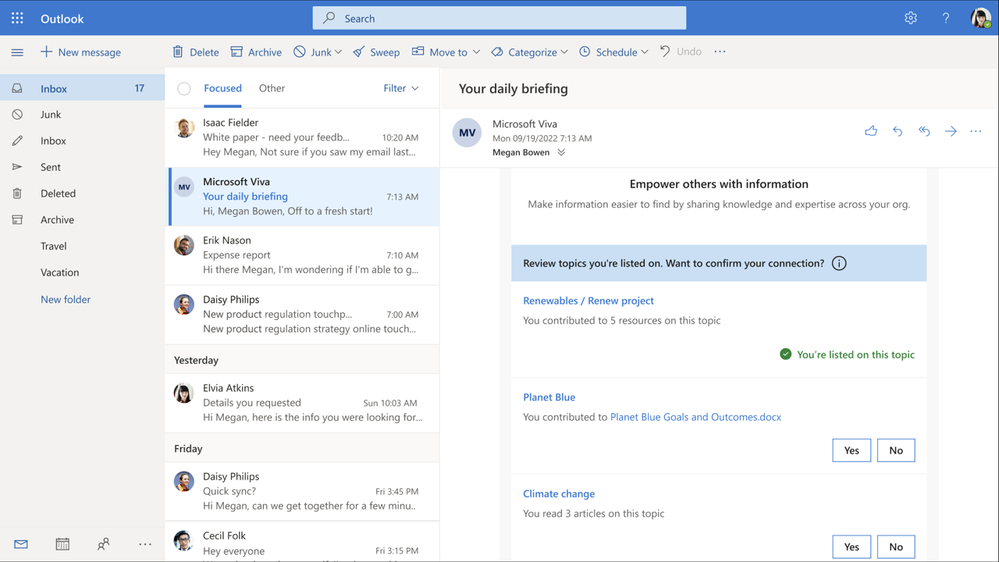The width and height of the screenshot is (999, 562).
Task: Open the Sent folder
Action: tap(50, 167)
